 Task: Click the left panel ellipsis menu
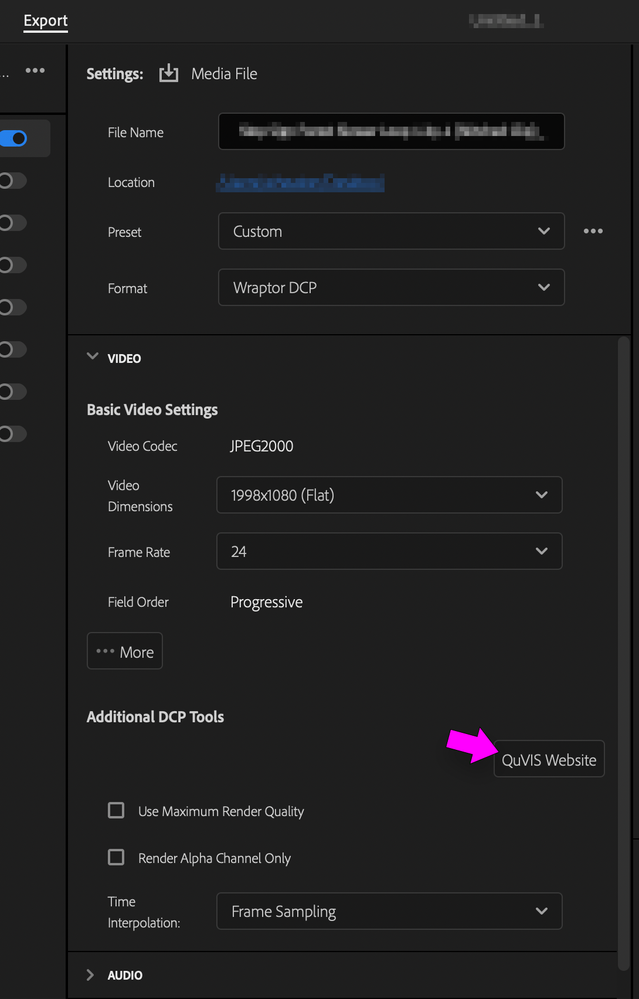point(35,71)
